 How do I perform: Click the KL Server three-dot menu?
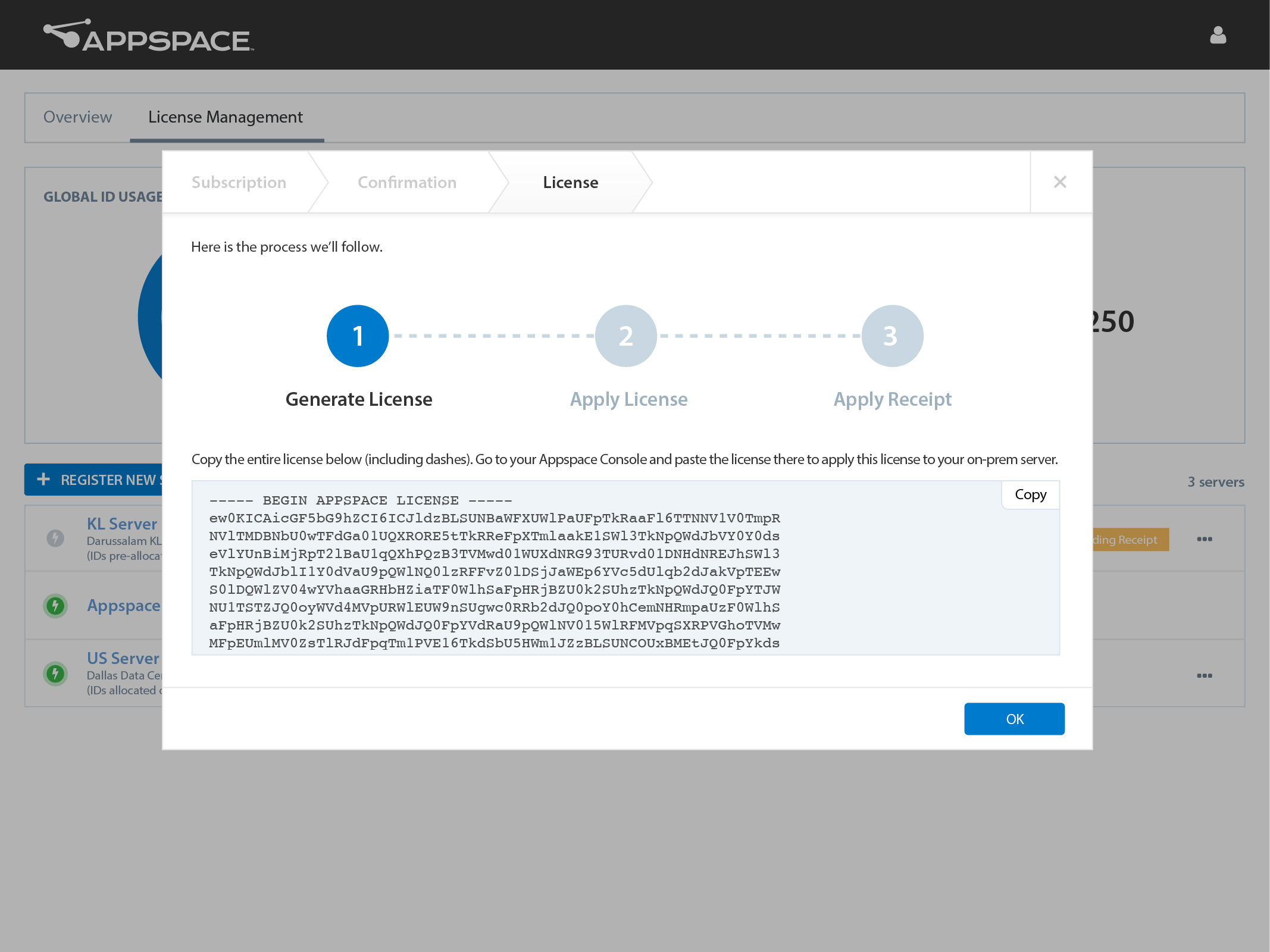click(1205, 539)
